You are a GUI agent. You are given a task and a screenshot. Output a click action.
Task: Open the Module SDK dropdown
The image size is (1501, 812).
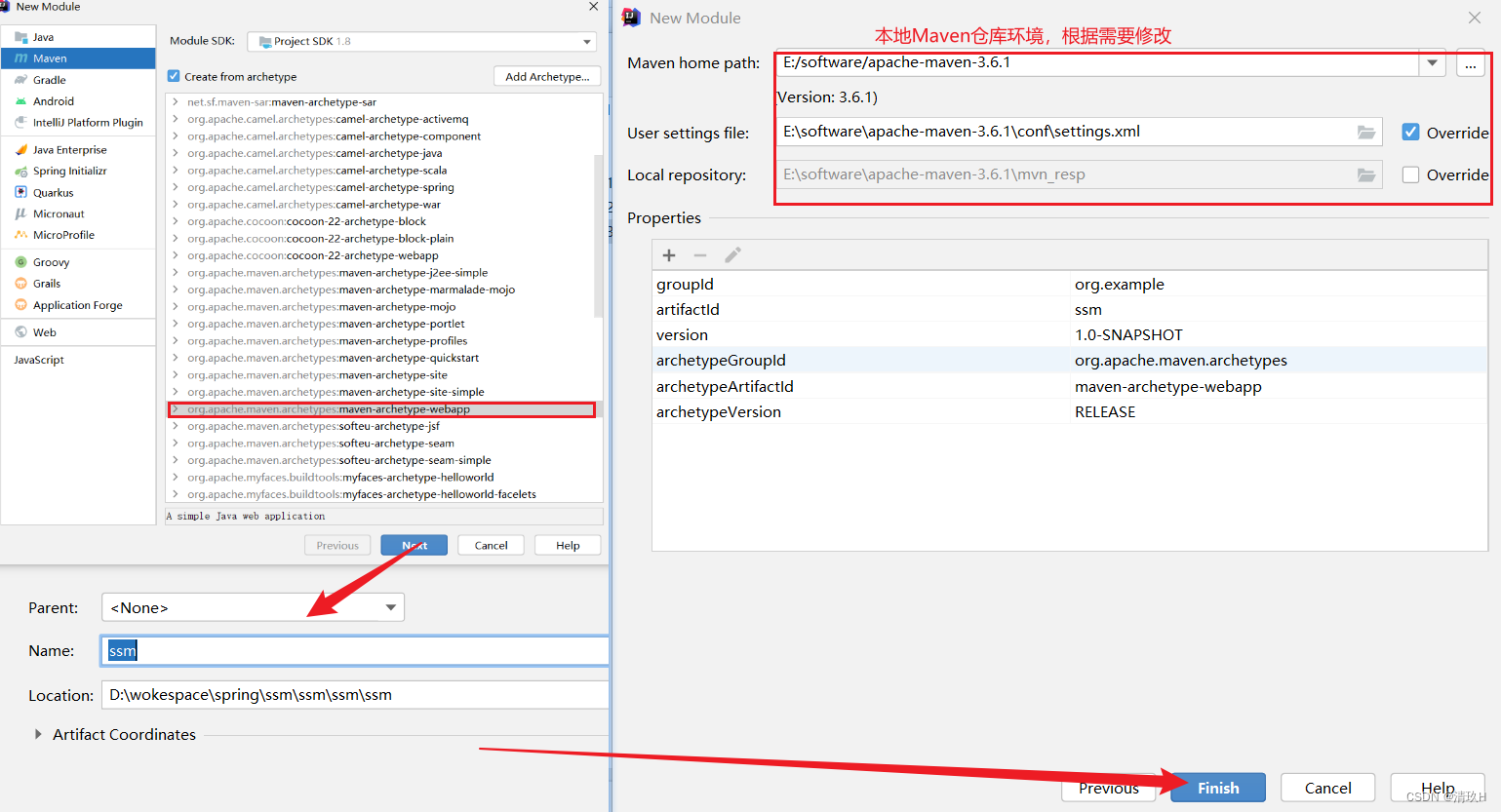(x=421, y=41)
